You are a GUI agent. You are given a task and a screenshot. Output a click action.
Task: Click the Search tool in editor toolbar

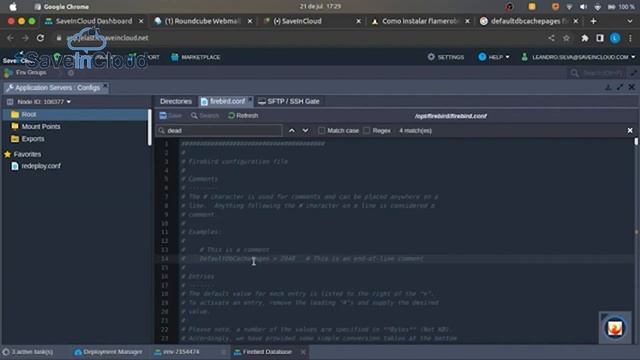click(205, 116)
